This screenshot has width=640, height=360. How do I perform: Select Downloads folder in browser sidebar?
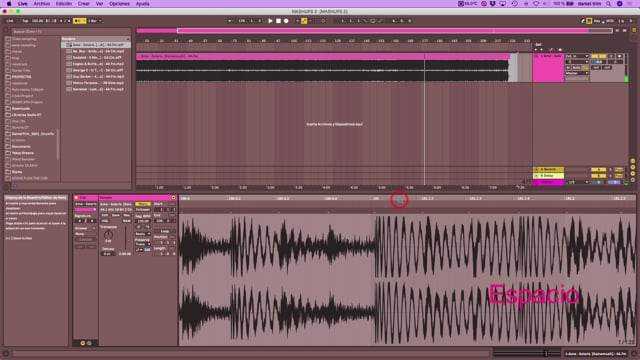tap(20, 109)
